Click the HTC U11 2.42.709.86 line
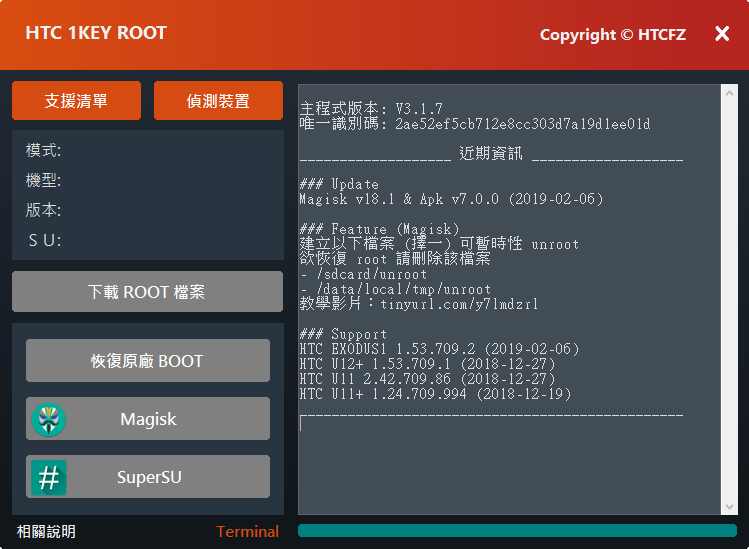 point(428,379)
